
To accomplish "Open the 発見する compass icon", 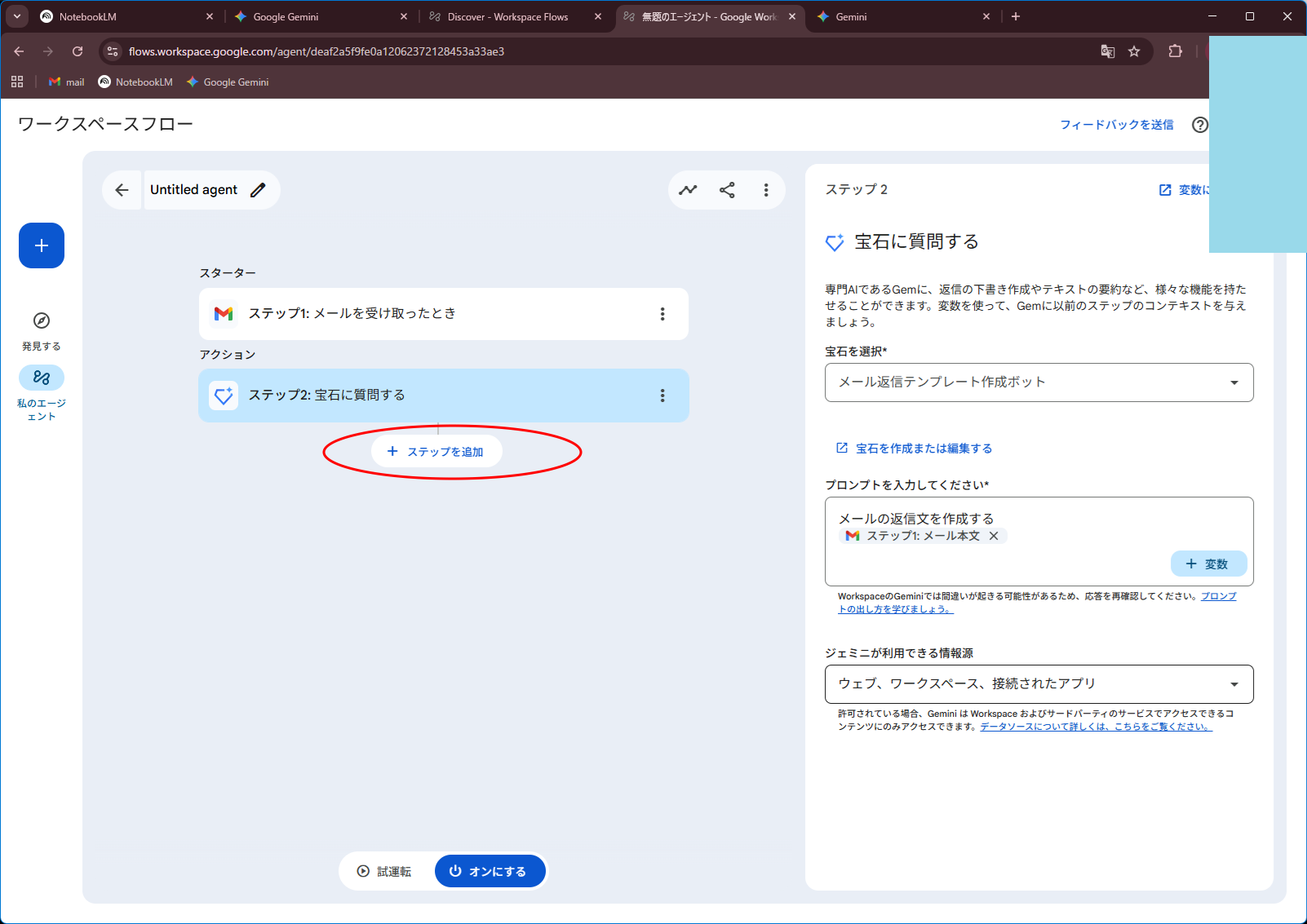I will click(42, 321).
